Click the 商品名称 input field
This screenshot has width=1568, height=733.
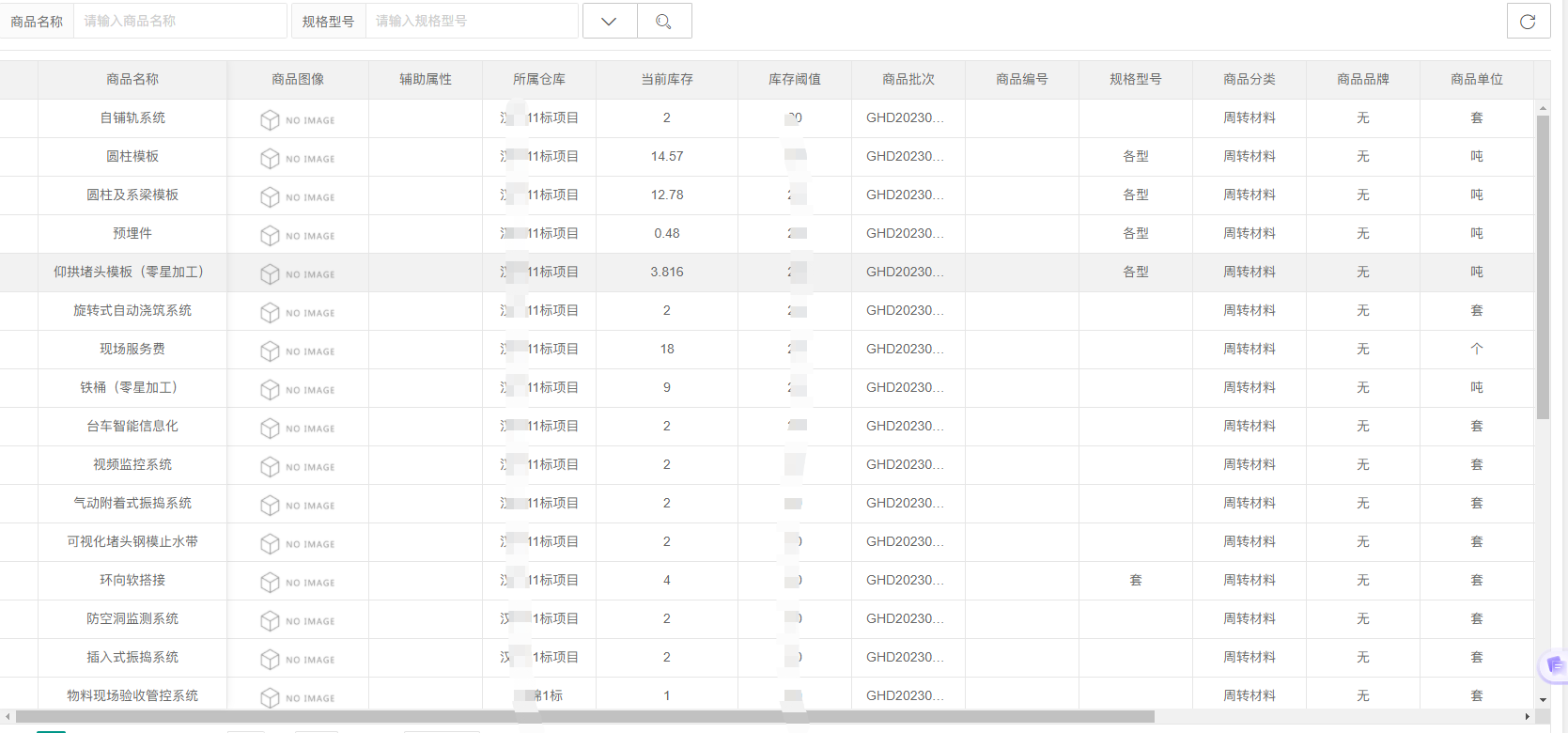click(x=179, y=21)
